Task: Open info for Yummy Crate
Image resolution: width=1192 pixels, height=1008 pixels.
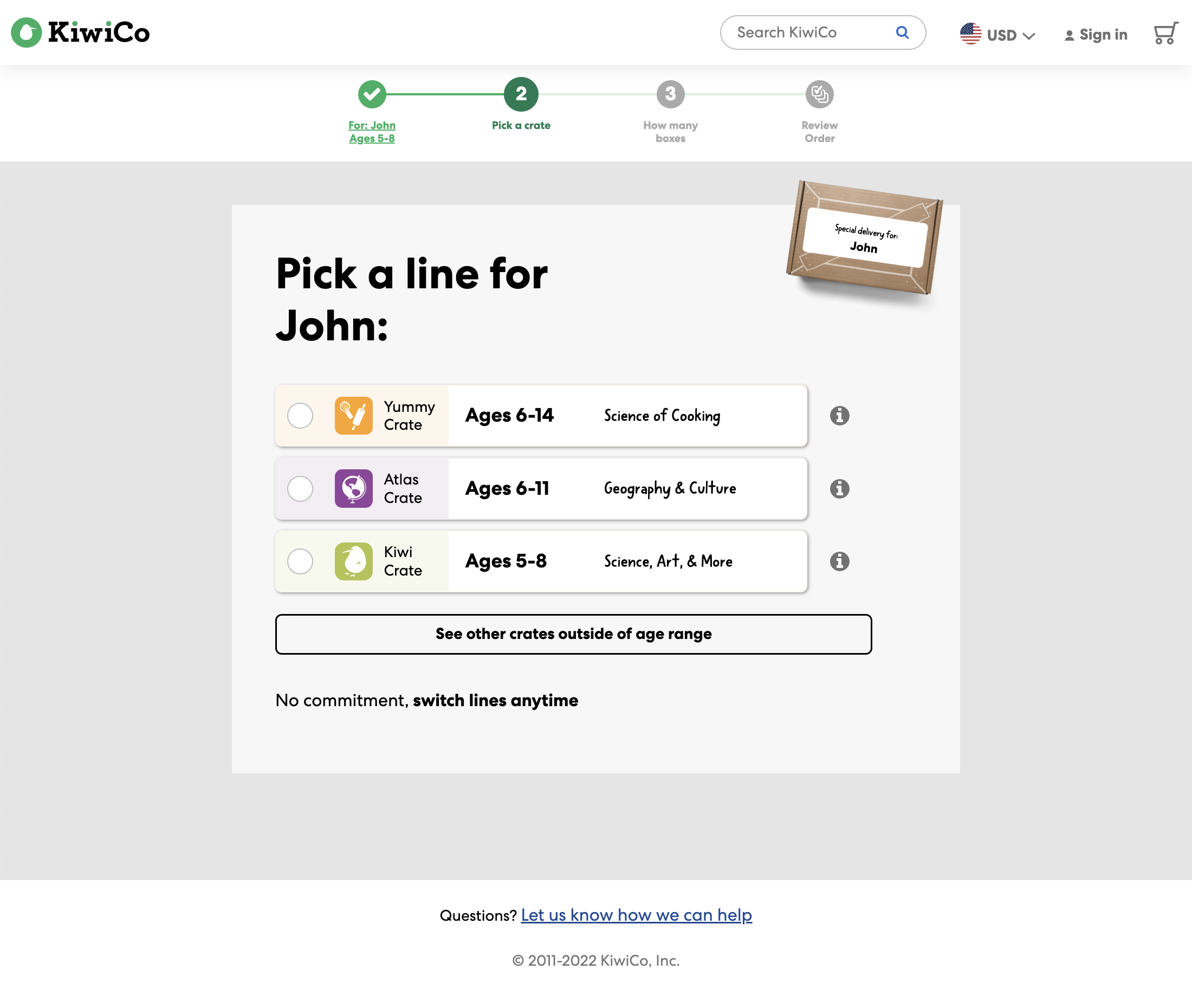Action: (x=839, y=416)
